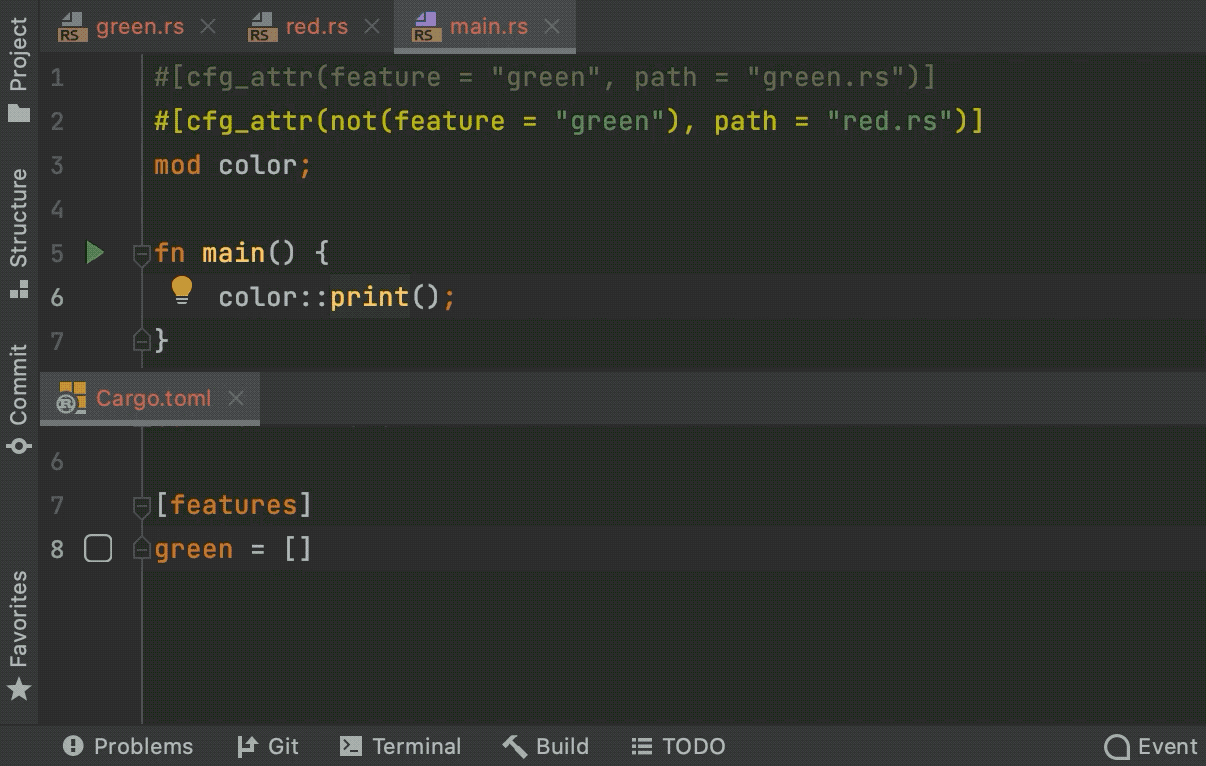The height and width of the screenshot is (766, 1206).
Task: Run main using the green play gutter icon
Action: click(x=95, y=253)
